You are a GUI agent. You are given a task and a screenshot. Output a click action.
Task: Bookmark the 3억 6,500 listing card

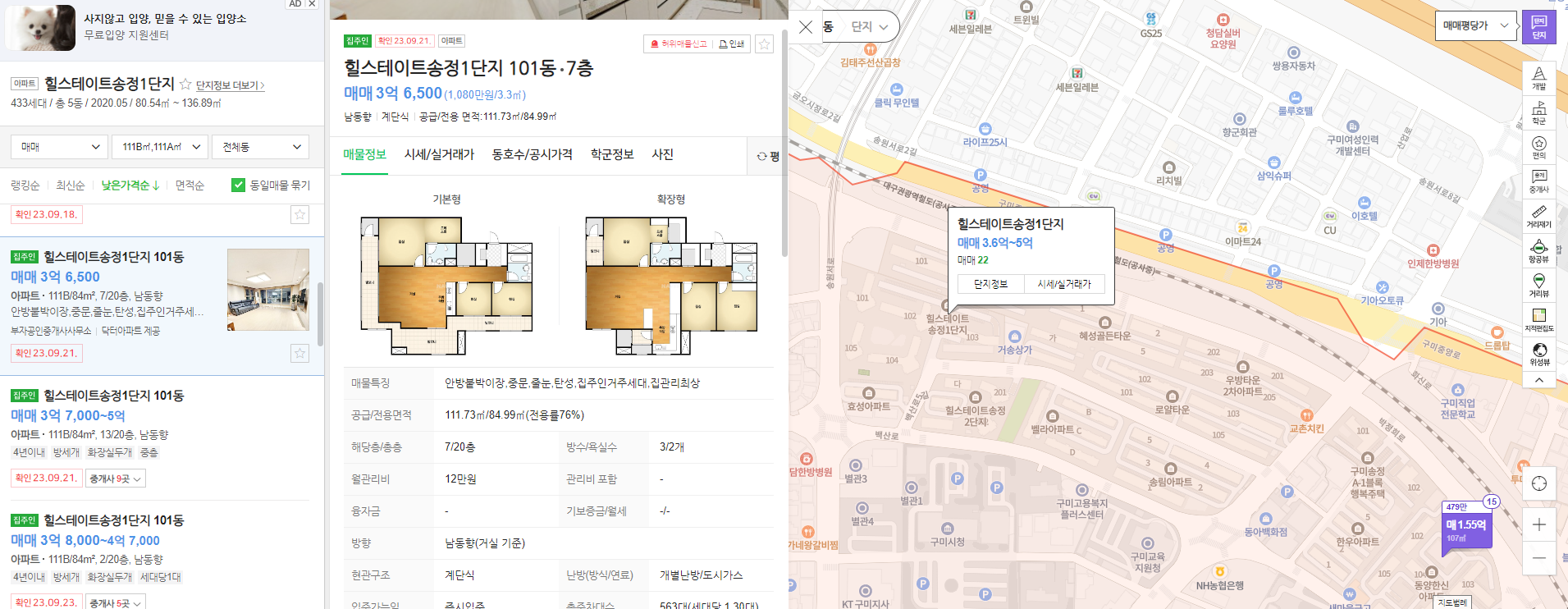(x=299, y=353)
